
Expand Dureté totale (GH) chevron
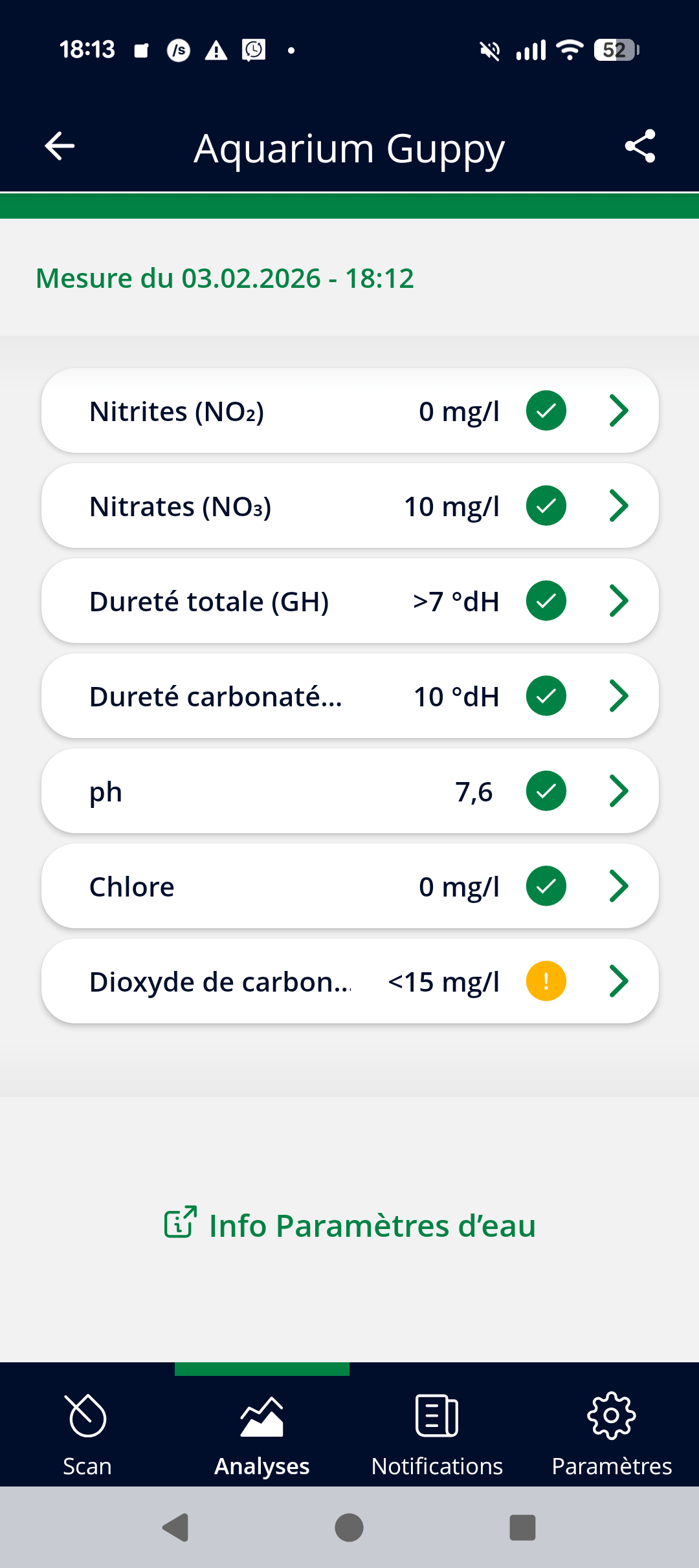(x=619, y=601)
